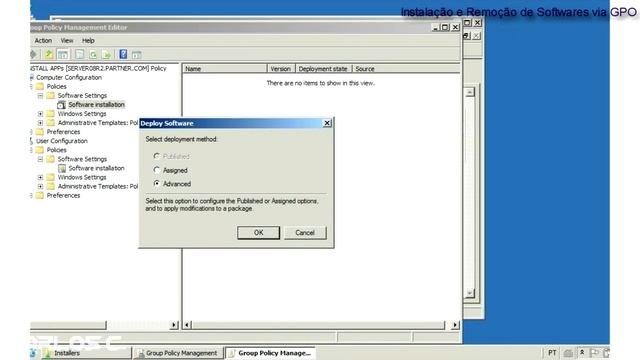This screenshot has height=360, width=640.
Task: Open the Help menu
Action: coord(88,40)
